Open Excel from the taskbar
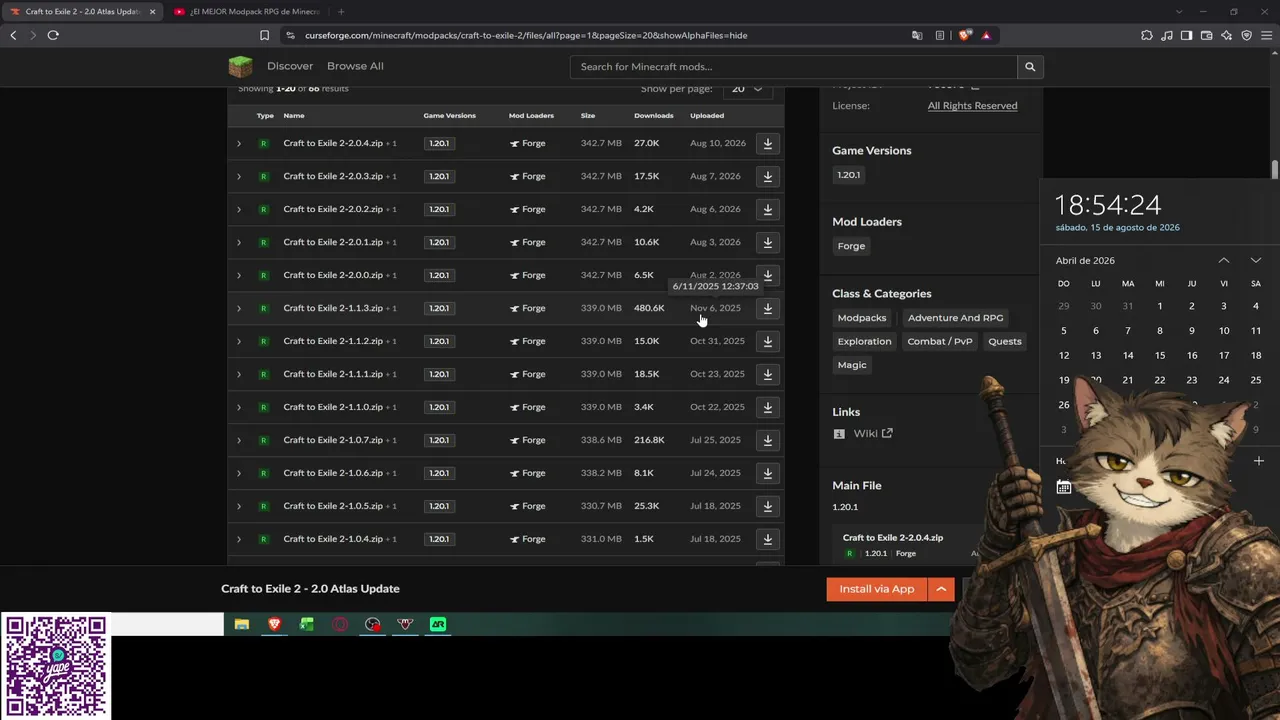Image resolution: width=1280 pixels, height=720 pixels. (307, 624)
